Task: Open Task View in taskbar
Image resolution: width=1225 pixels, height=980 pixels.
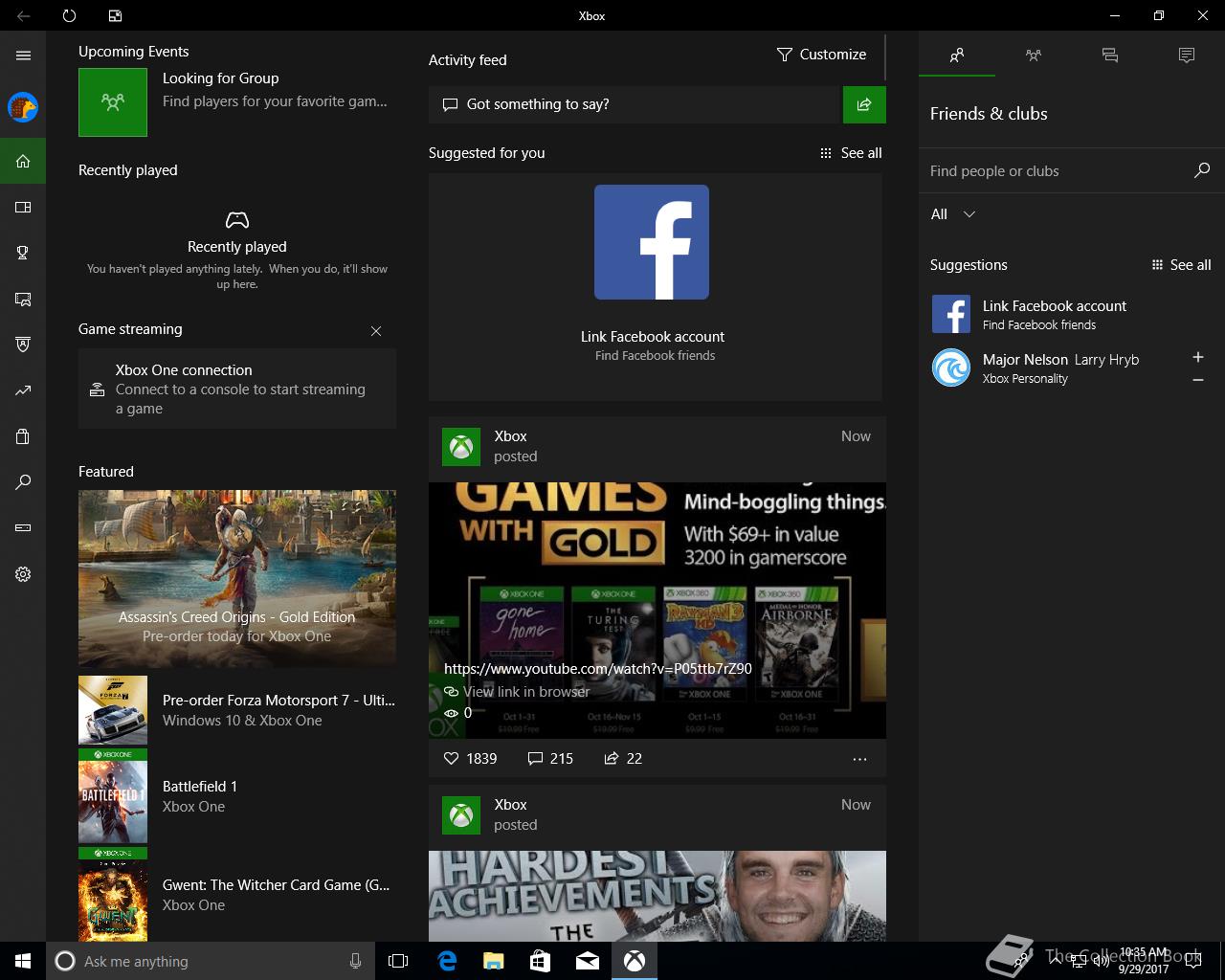Action: click(398, 961)
